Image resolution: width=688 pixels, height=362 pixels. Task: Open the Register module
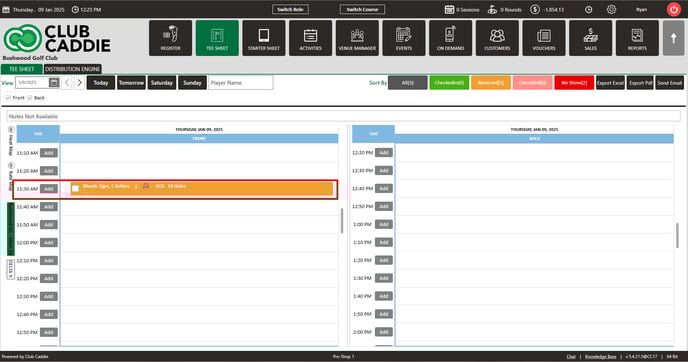click(170, 38)
